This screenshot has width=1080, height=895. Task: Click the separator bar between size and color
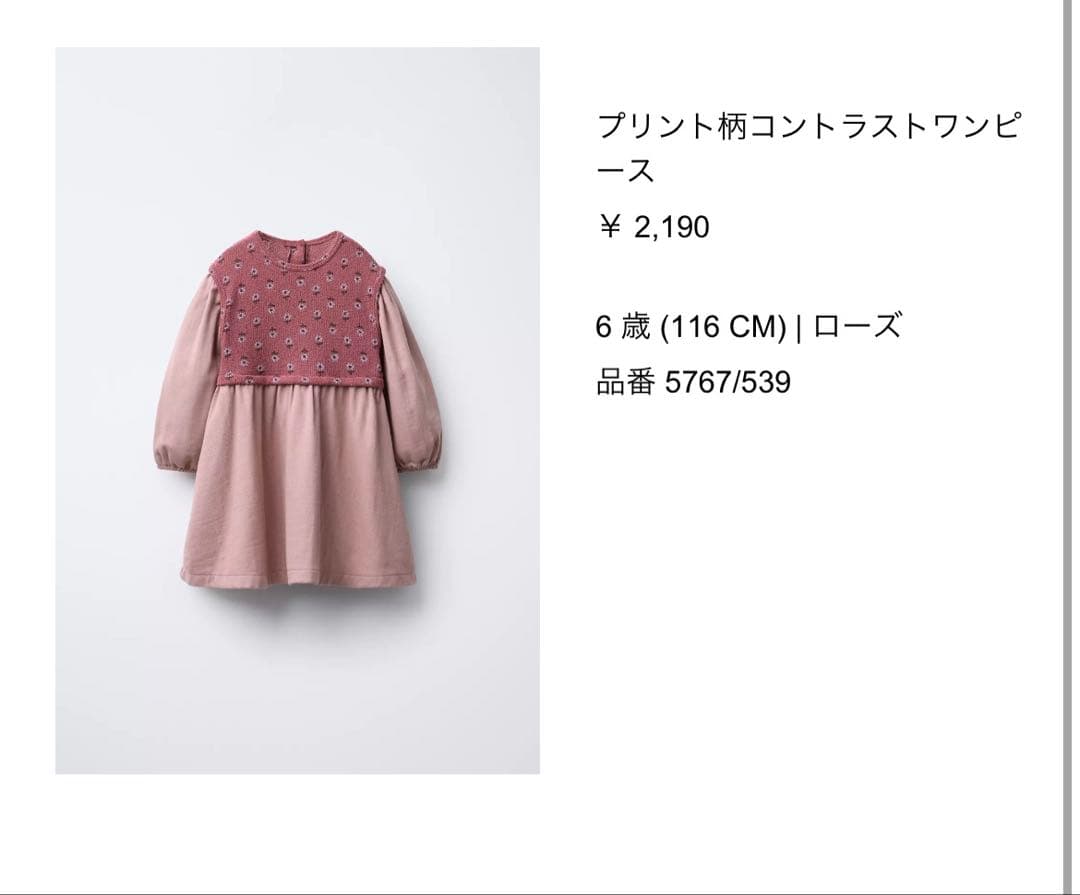(799, 327)
